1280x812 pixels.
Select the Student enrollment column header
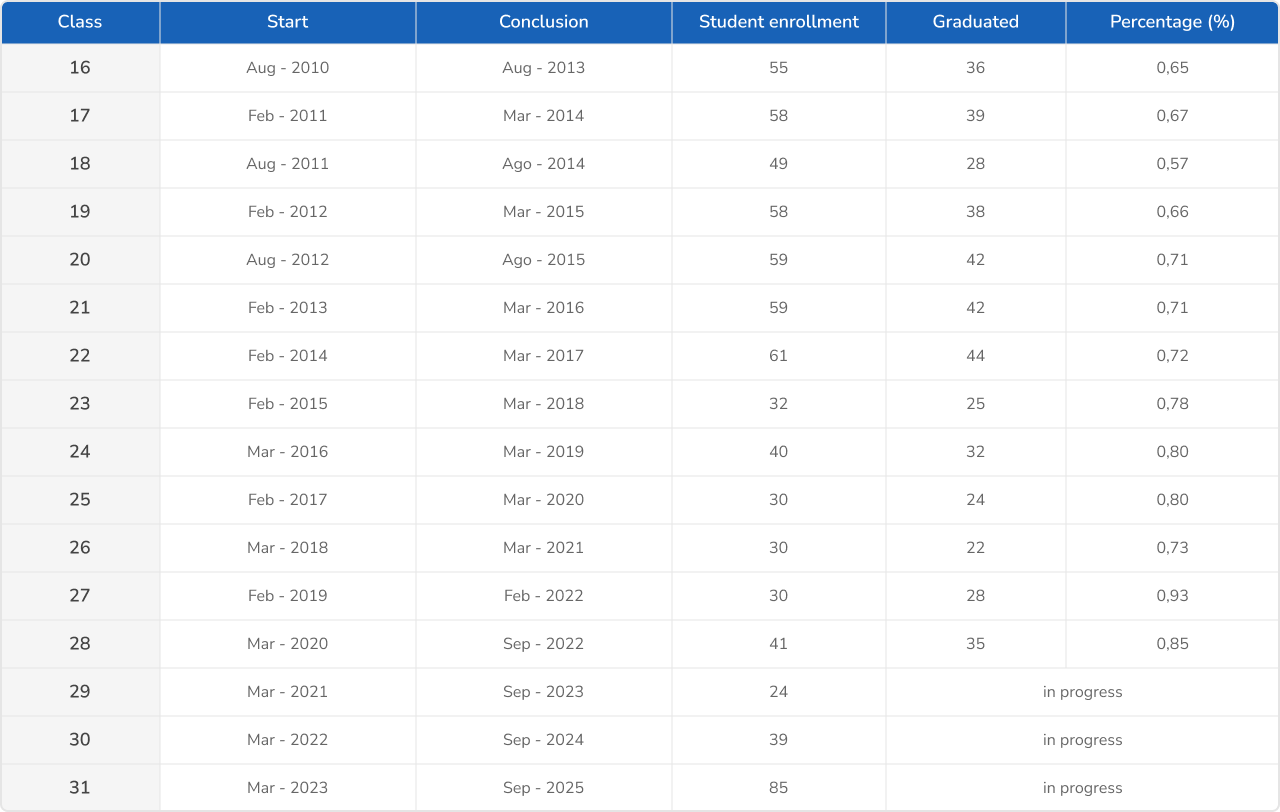tap(779, 22)
